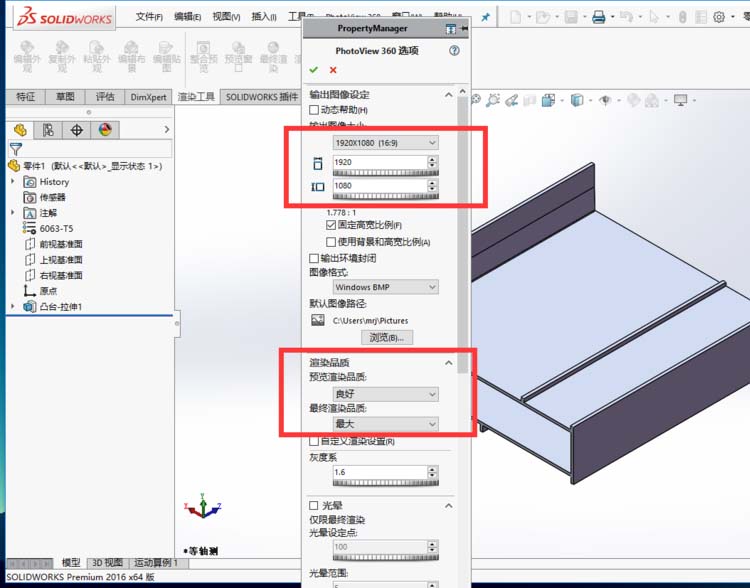Open the 视图(V) menu
Screen dimensions: 750x588
pyautogui.click(x=226, y=17)
